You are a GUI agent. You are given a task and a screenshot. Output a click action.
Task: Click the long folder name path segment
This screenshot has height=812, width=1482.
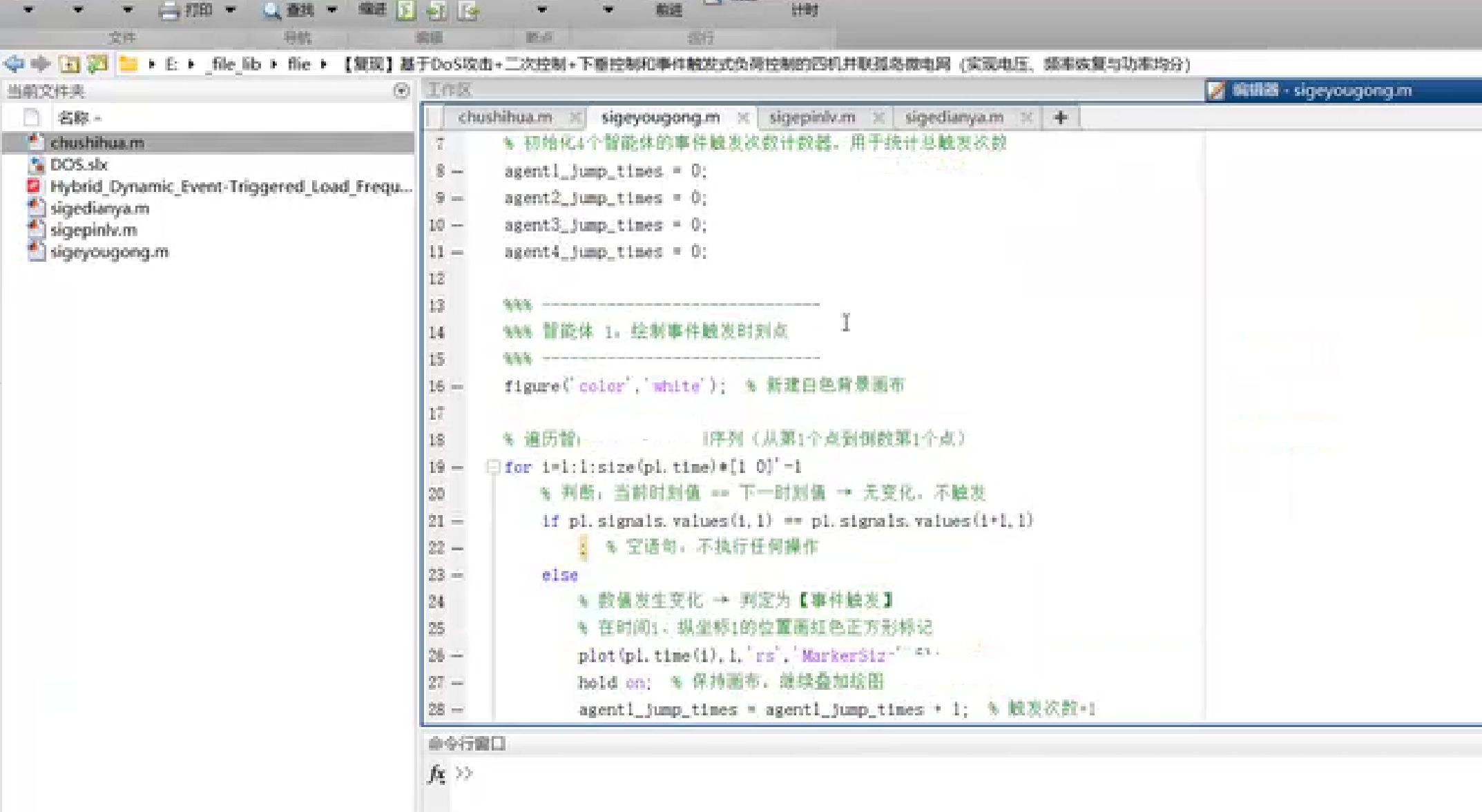(767, 64)
